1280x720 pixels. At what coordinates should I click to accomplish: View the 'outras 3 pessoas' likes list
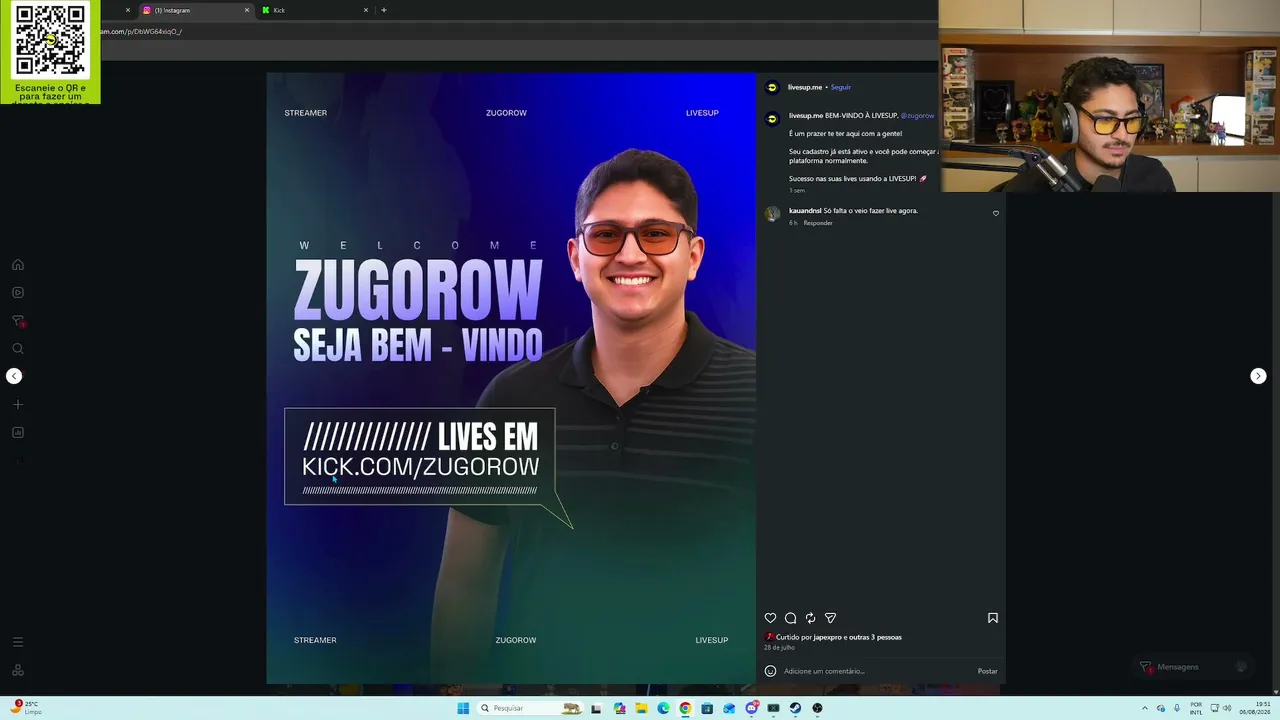(x=876, y=637)
